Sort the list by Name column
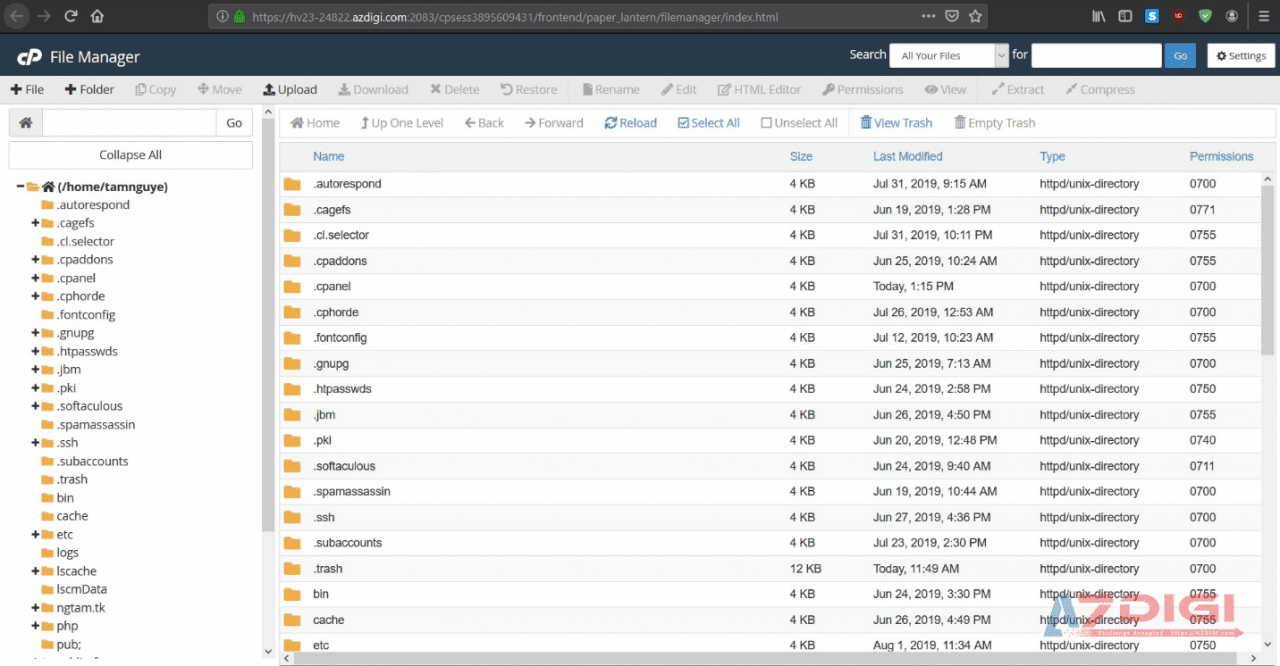Screen dimensions: 1280x666 (x=328, y=157)
